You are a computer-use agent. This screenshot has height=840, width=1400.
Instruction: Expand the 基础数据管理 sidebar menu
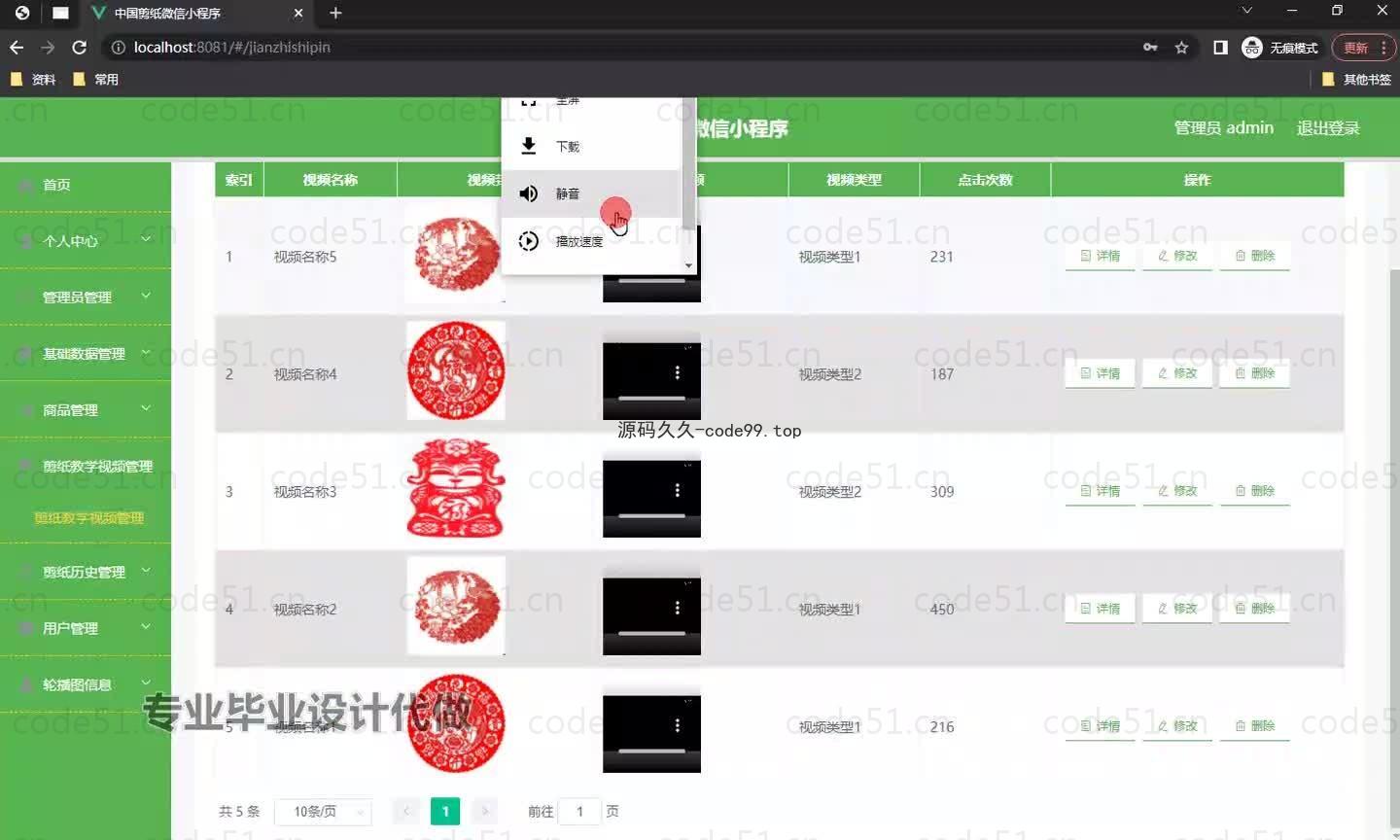(86, 353)
